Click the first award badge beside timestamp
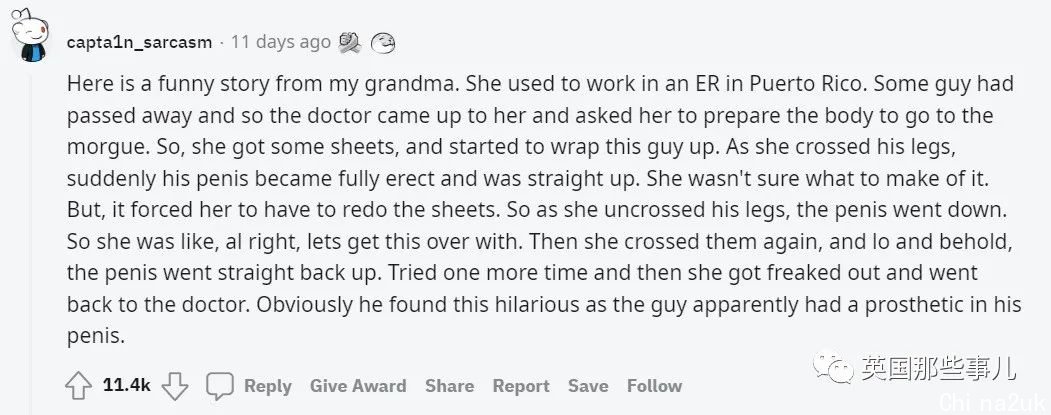1051x415 pixels. (349, 43)
